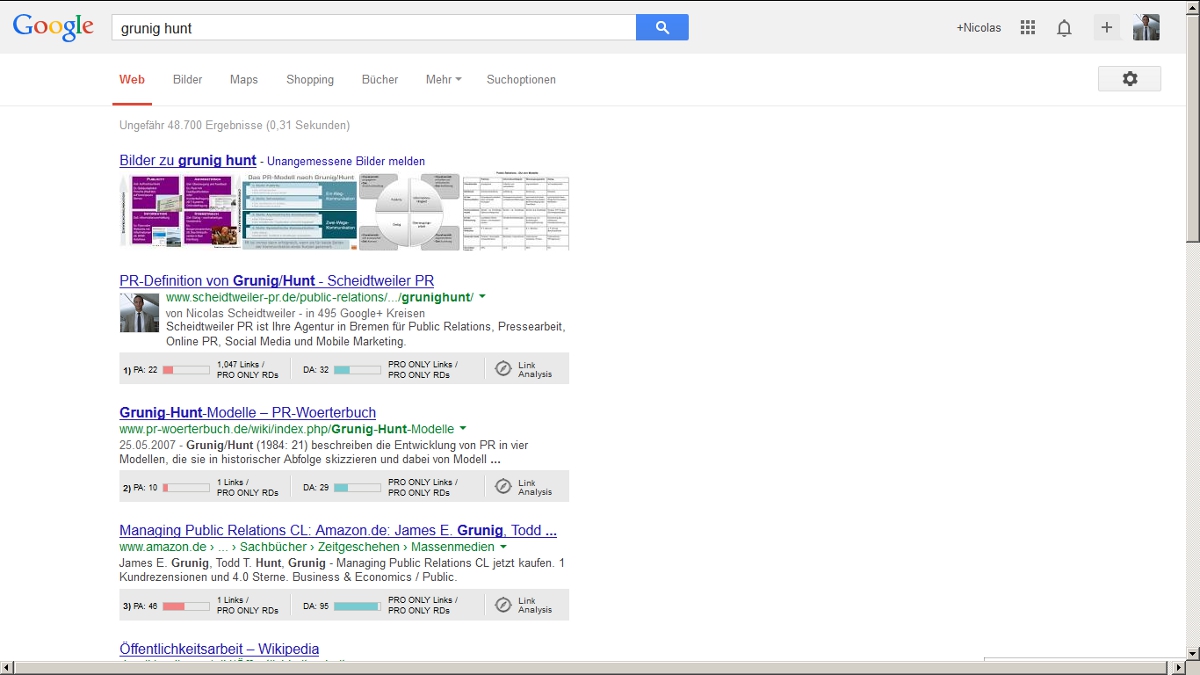Click the DA: 29 teal progress bar
The height and width of the screenshot is (675, 1200).
357,488
